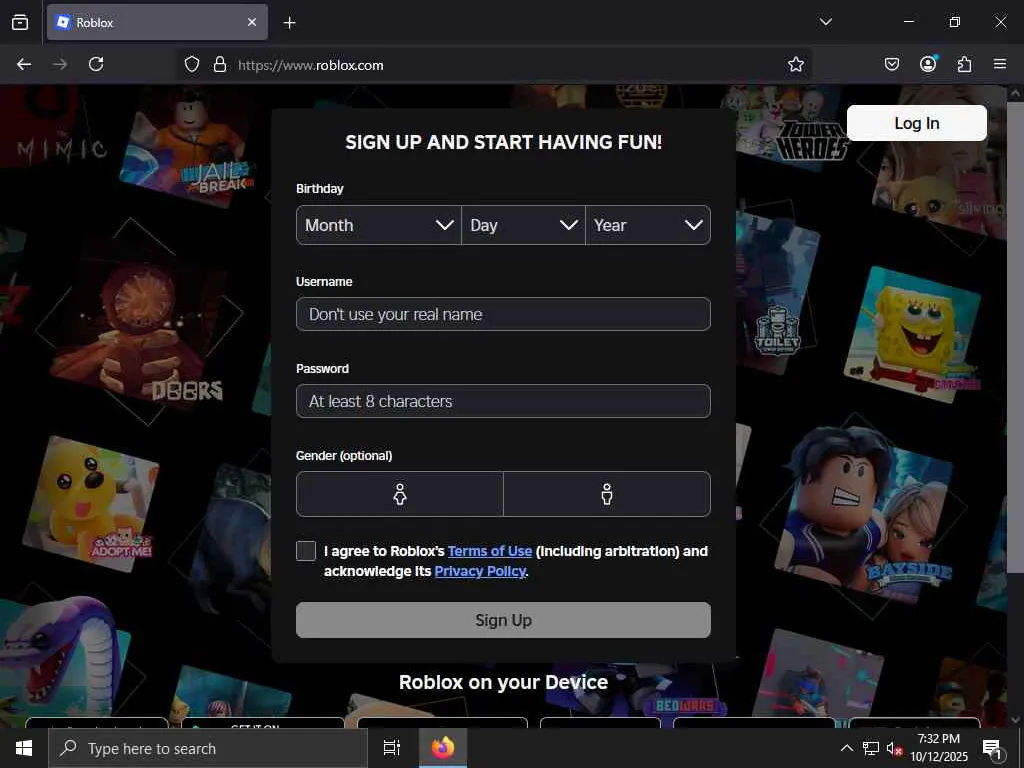Check the agree to terms checkbox
This screenshot has height=768, width=1024.
[x=306, y=551]
